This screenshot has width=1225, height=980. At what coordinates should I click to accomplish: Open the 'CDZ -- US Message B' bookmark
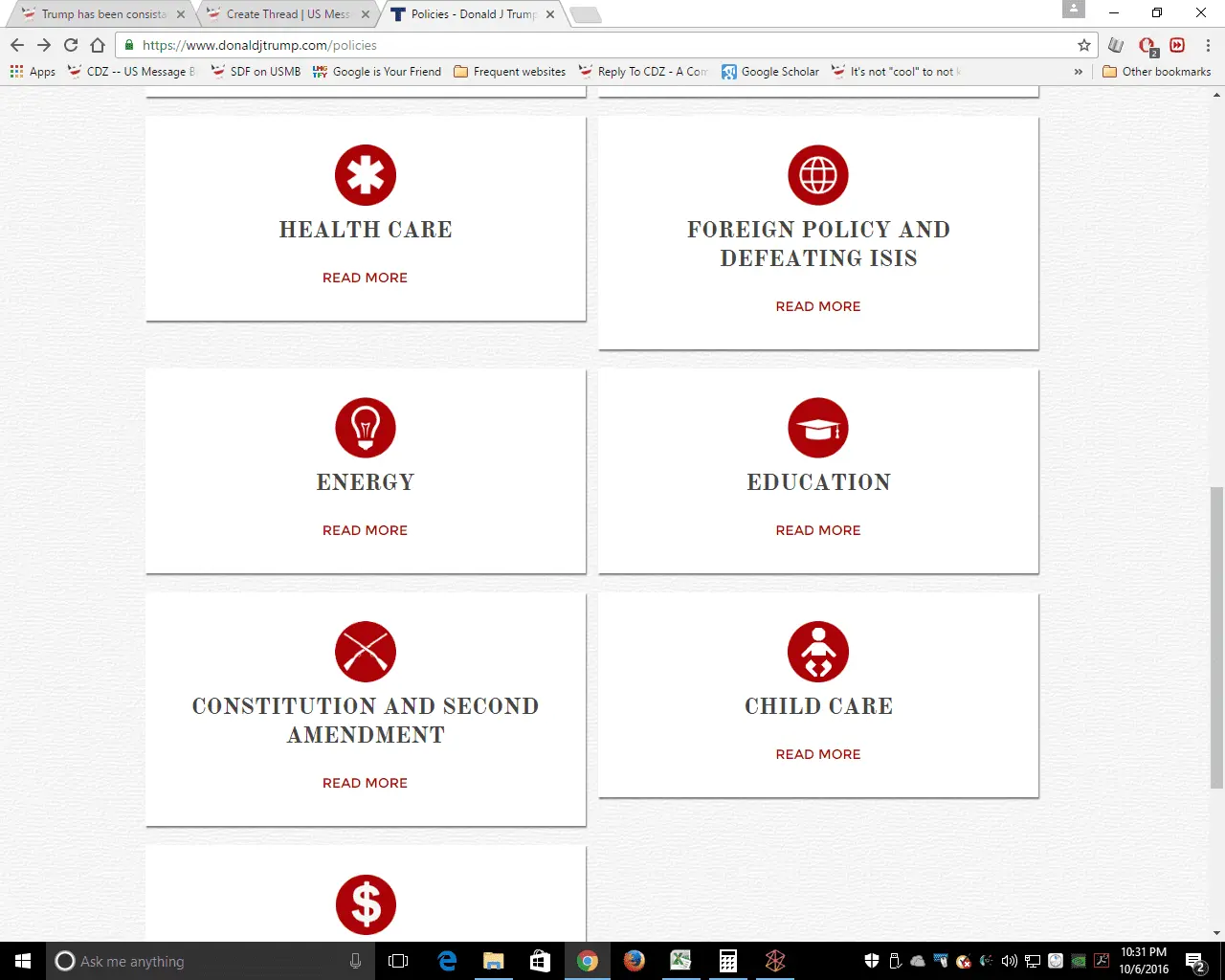click(131, 72)
